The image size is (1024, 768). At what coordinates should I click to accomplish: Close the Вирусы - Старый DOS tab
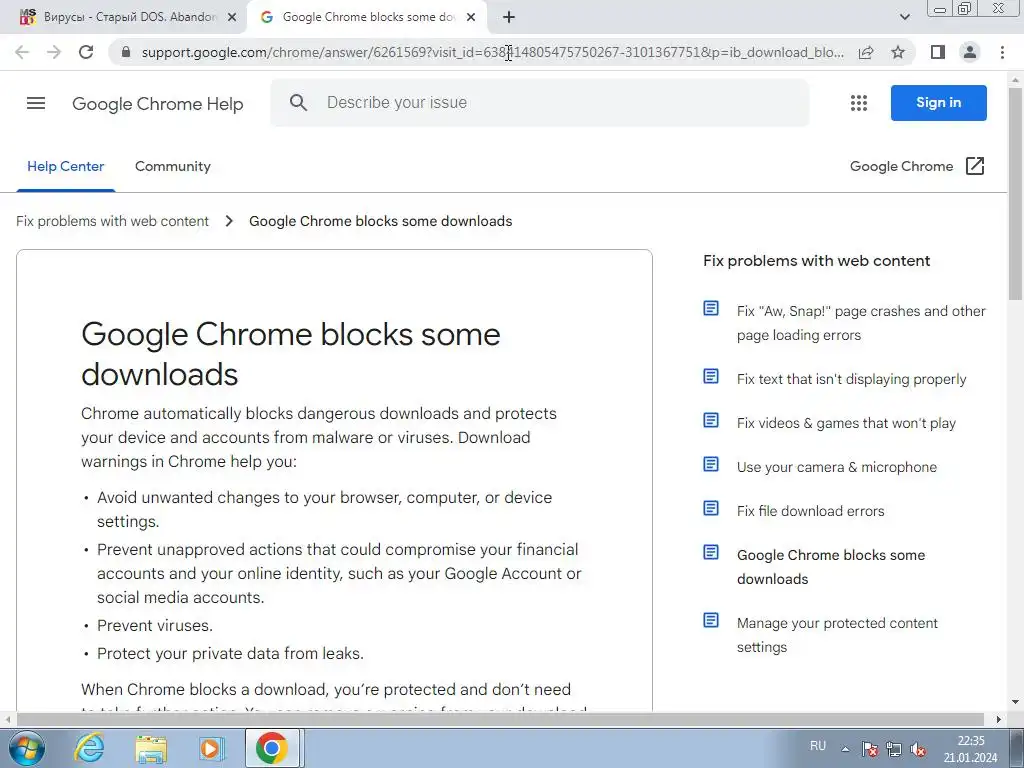232,18
